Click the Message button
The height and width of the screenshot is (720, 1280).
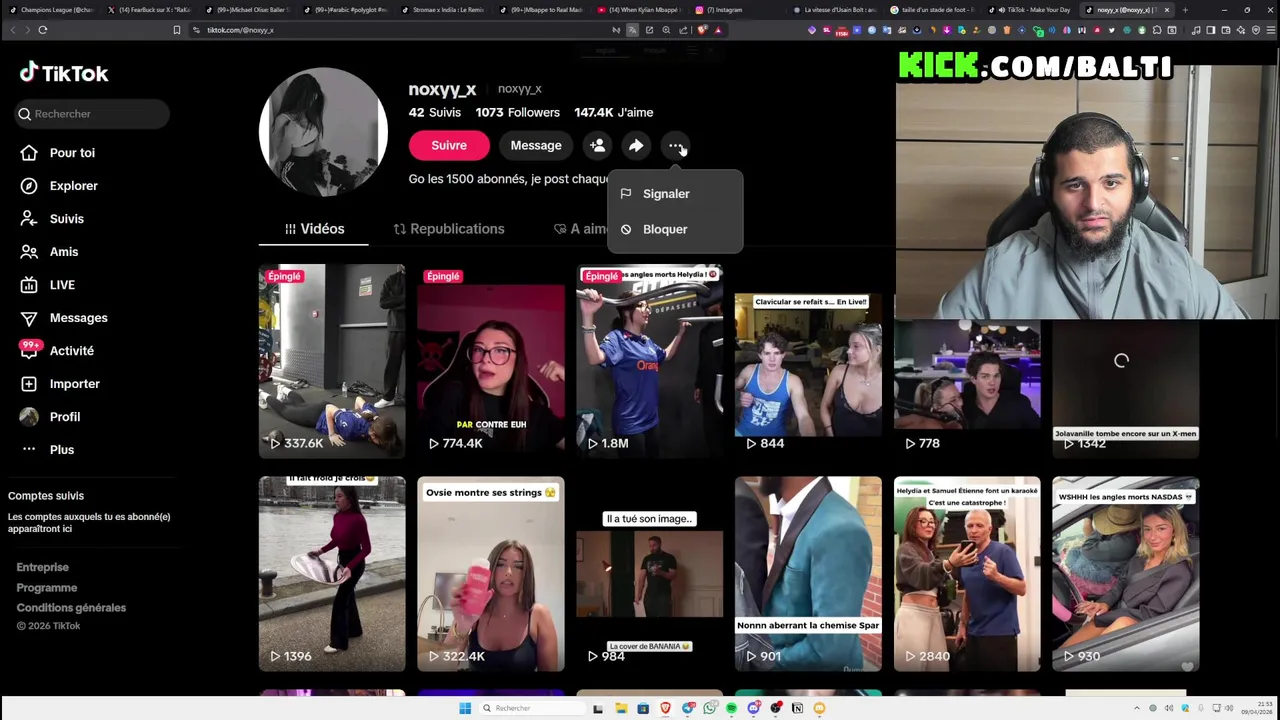(x=536, y=146)
